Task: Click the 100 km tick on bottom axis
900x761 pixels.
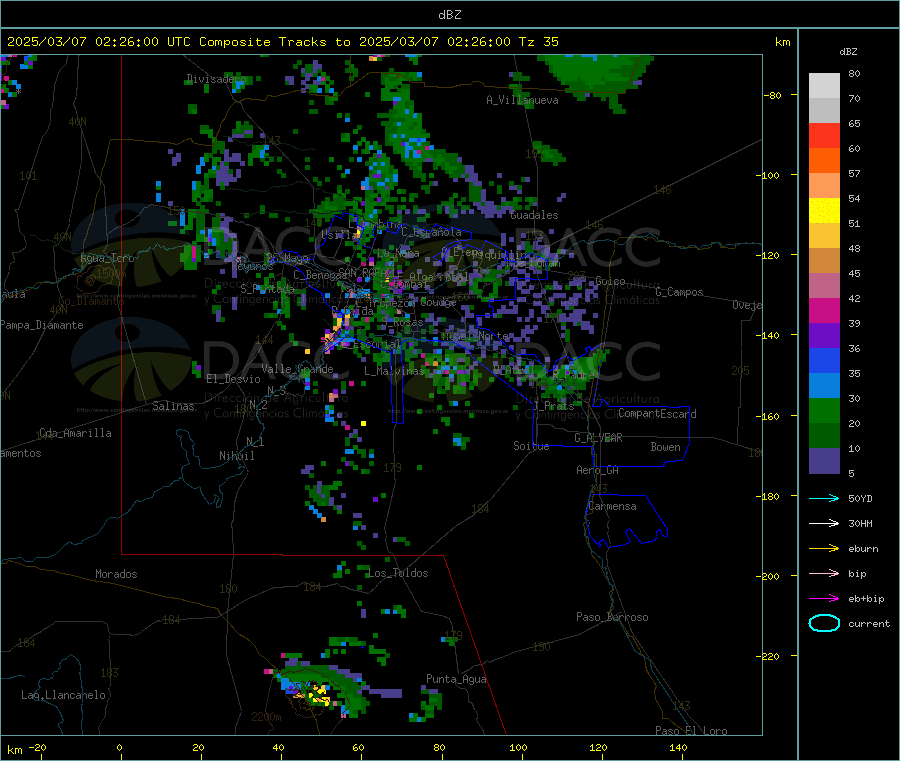Action: pyautogui.click(x=518, y=747)
